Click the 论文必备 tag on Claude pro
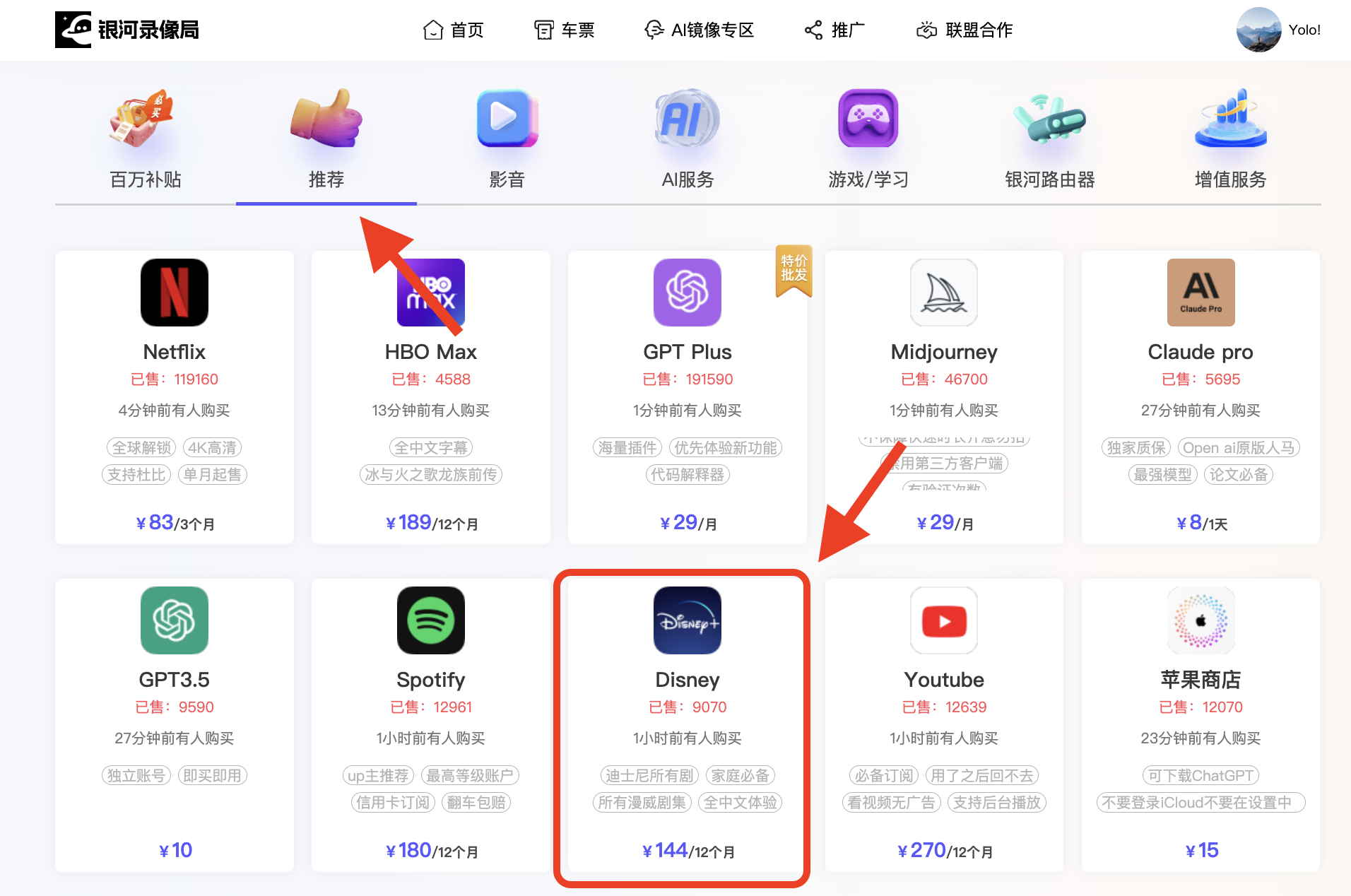 pyautogui.click(x=1239, y=475)
